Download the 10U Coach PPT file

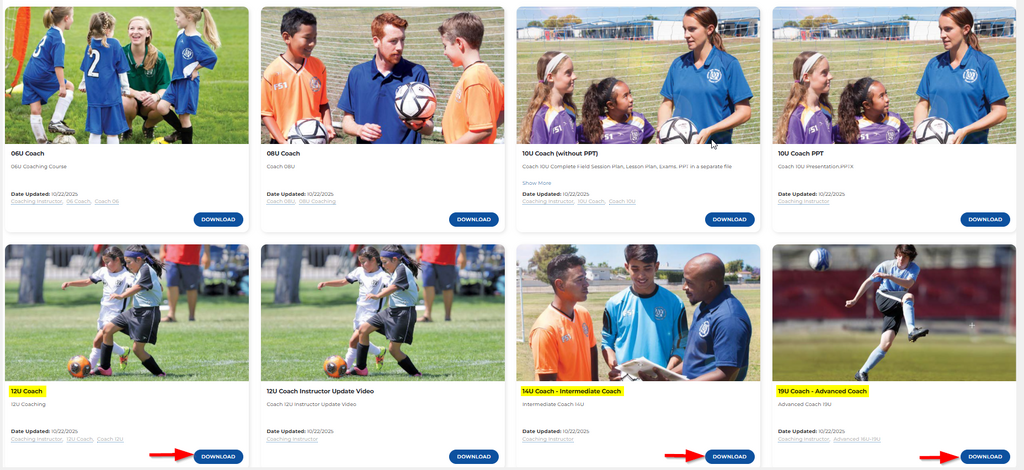point(985,219)
